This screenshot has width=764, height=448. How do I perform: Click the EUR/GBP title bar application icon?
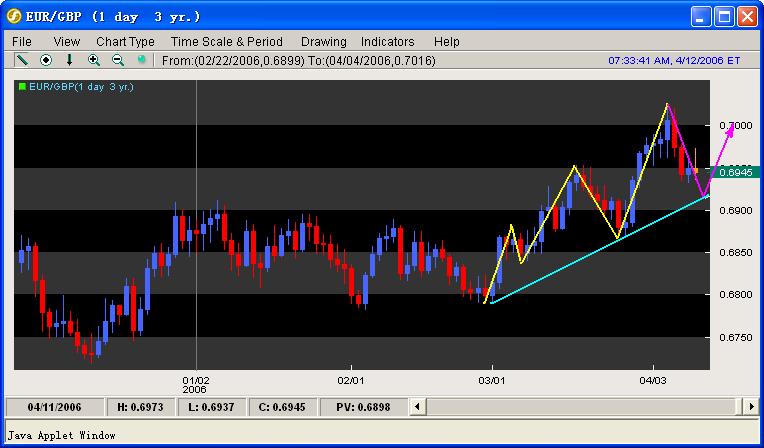[14, 17]
